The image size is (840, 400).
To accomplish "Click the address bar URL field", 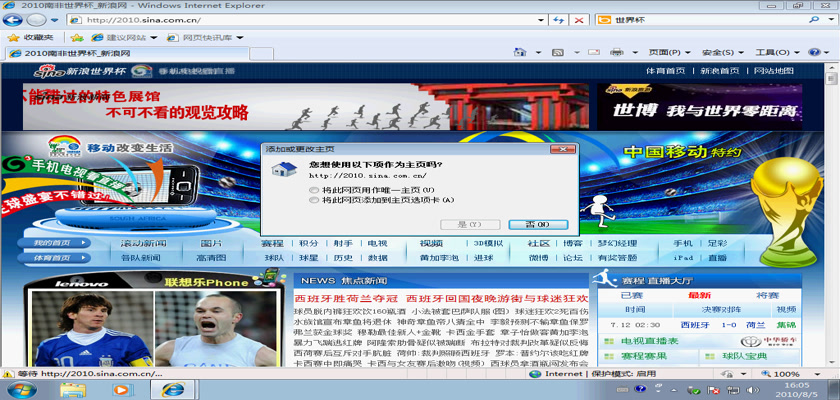I will 300,20.
